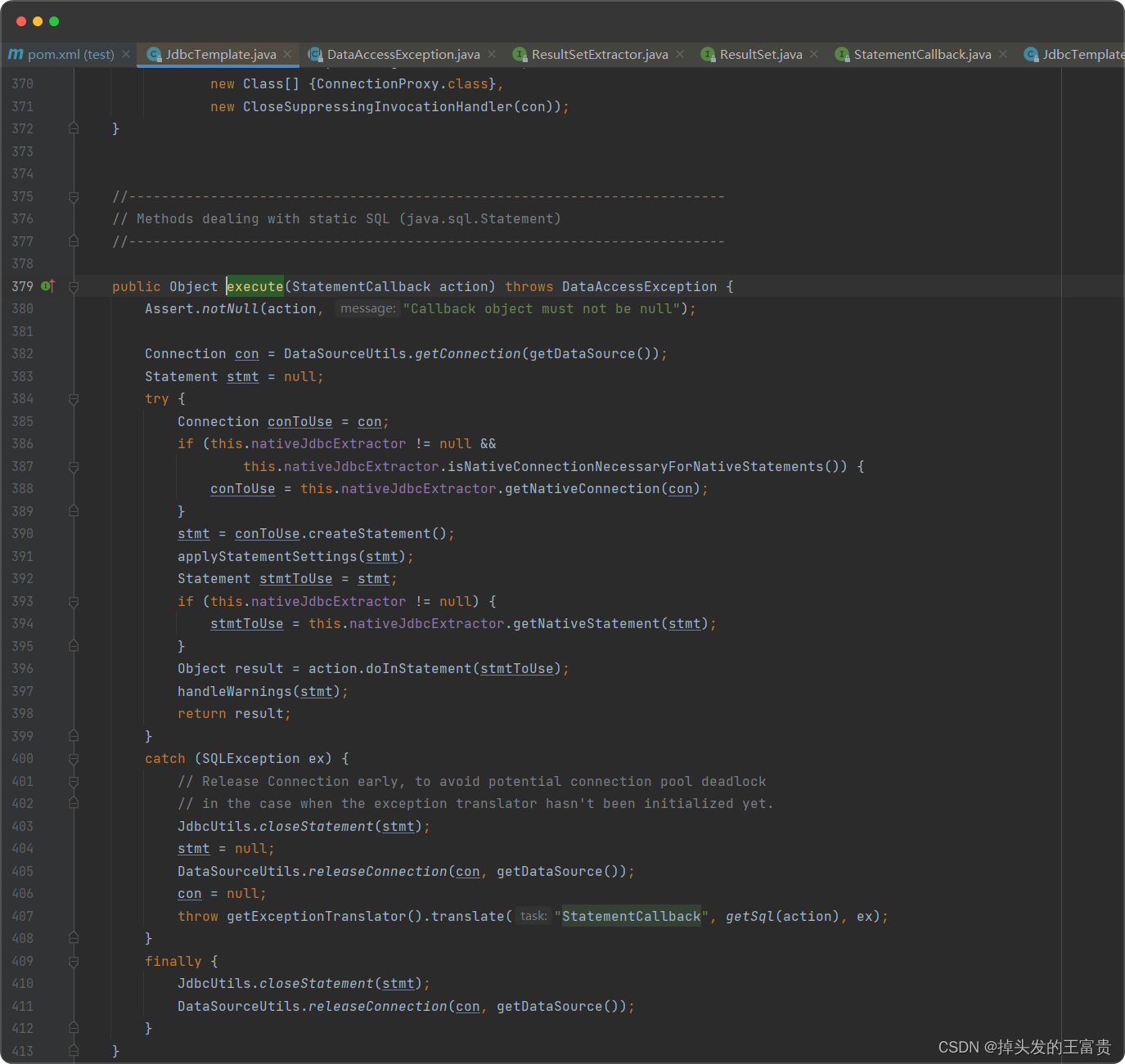
Task: Close the JdbcTemplate.java tab
Action: coord(288,54)
